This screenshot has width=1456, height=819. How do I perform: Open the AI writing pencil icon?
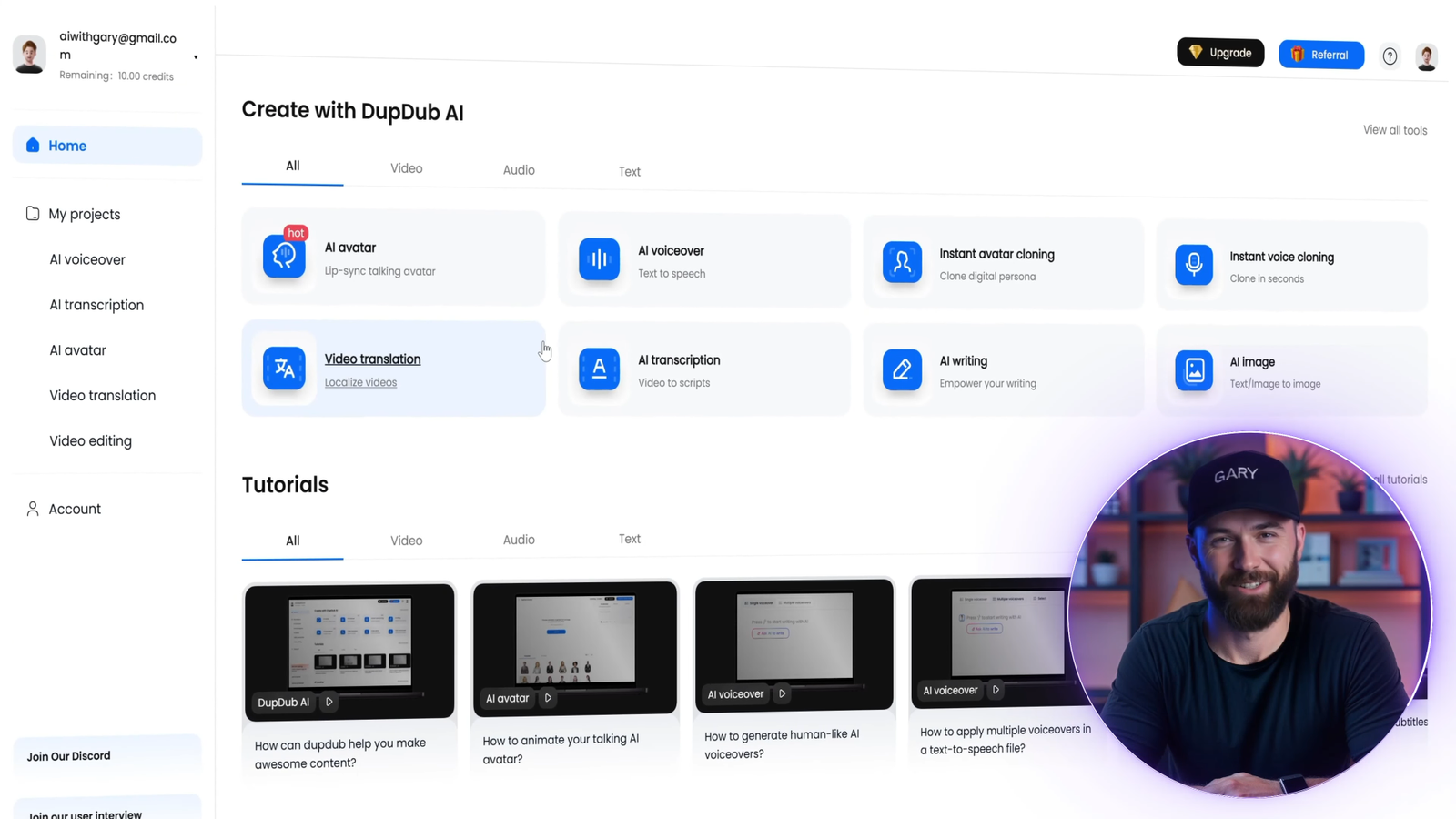coord(902,369)
